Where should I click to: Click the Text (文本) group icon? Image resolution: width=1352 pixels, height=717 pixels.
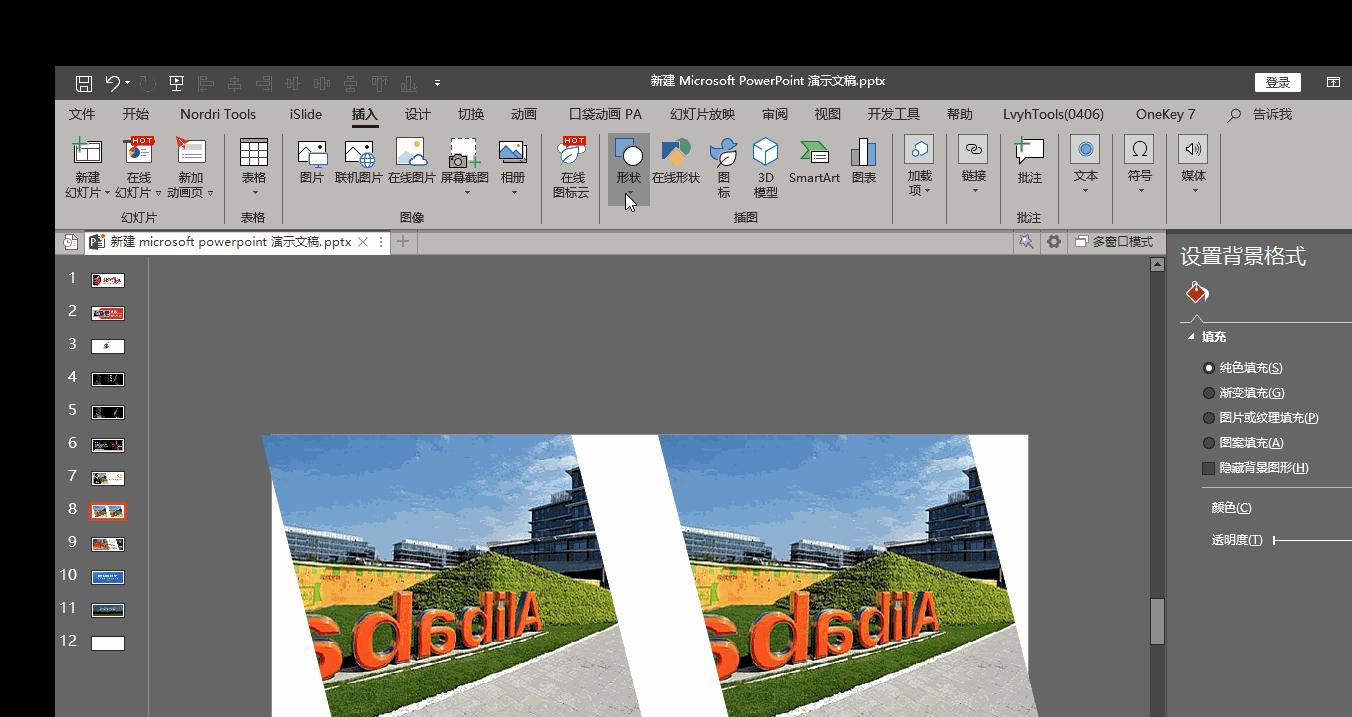pos(1085,149)
